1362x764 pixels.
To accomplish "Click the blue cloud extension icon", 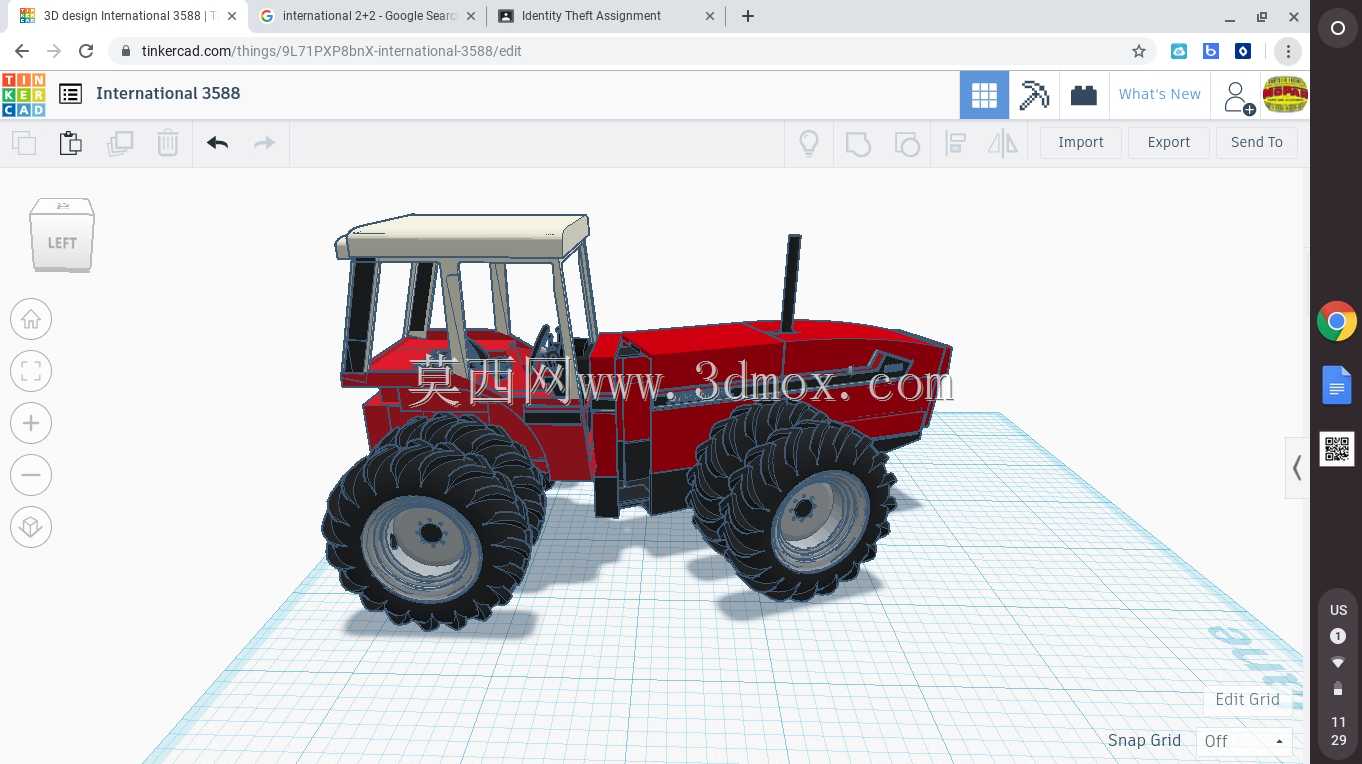I will (x=1179, y=51).
